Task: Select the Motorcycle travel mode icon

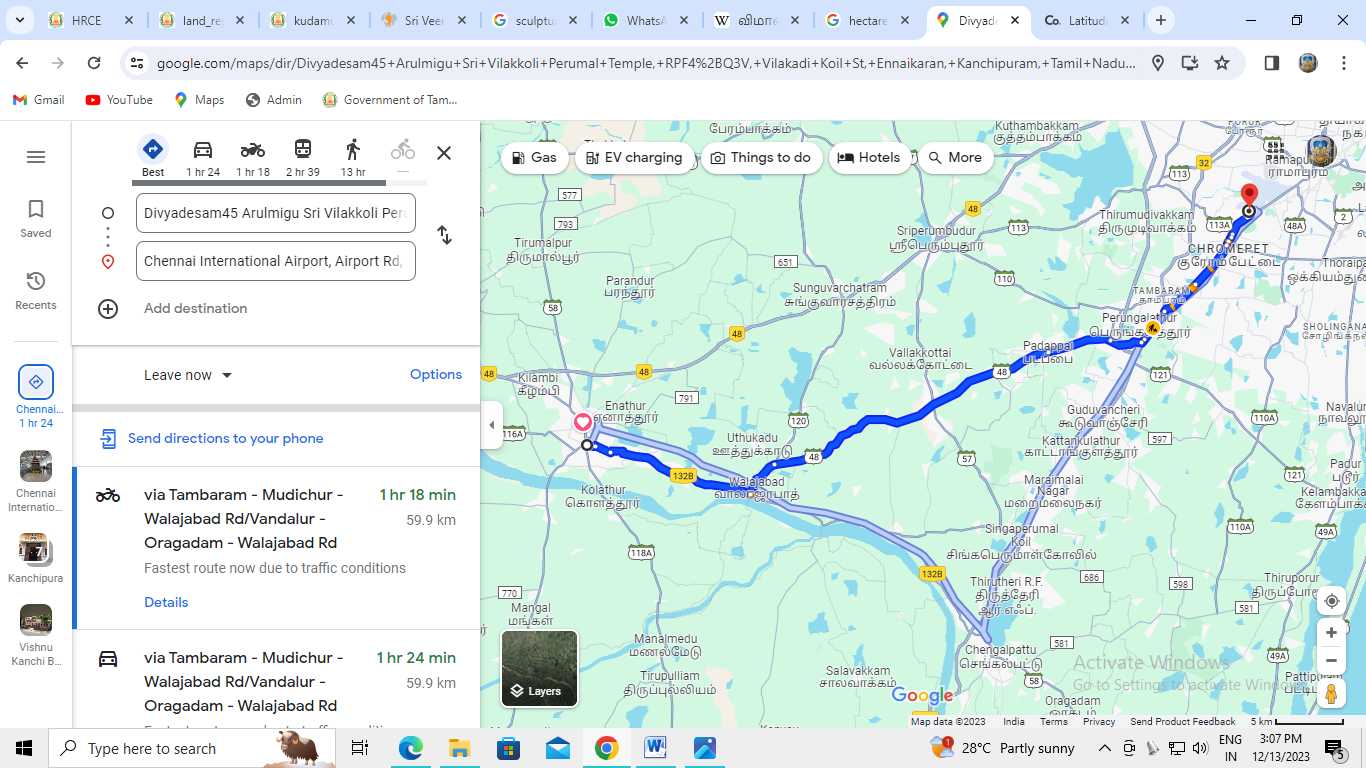Action: tap(253, 151)
